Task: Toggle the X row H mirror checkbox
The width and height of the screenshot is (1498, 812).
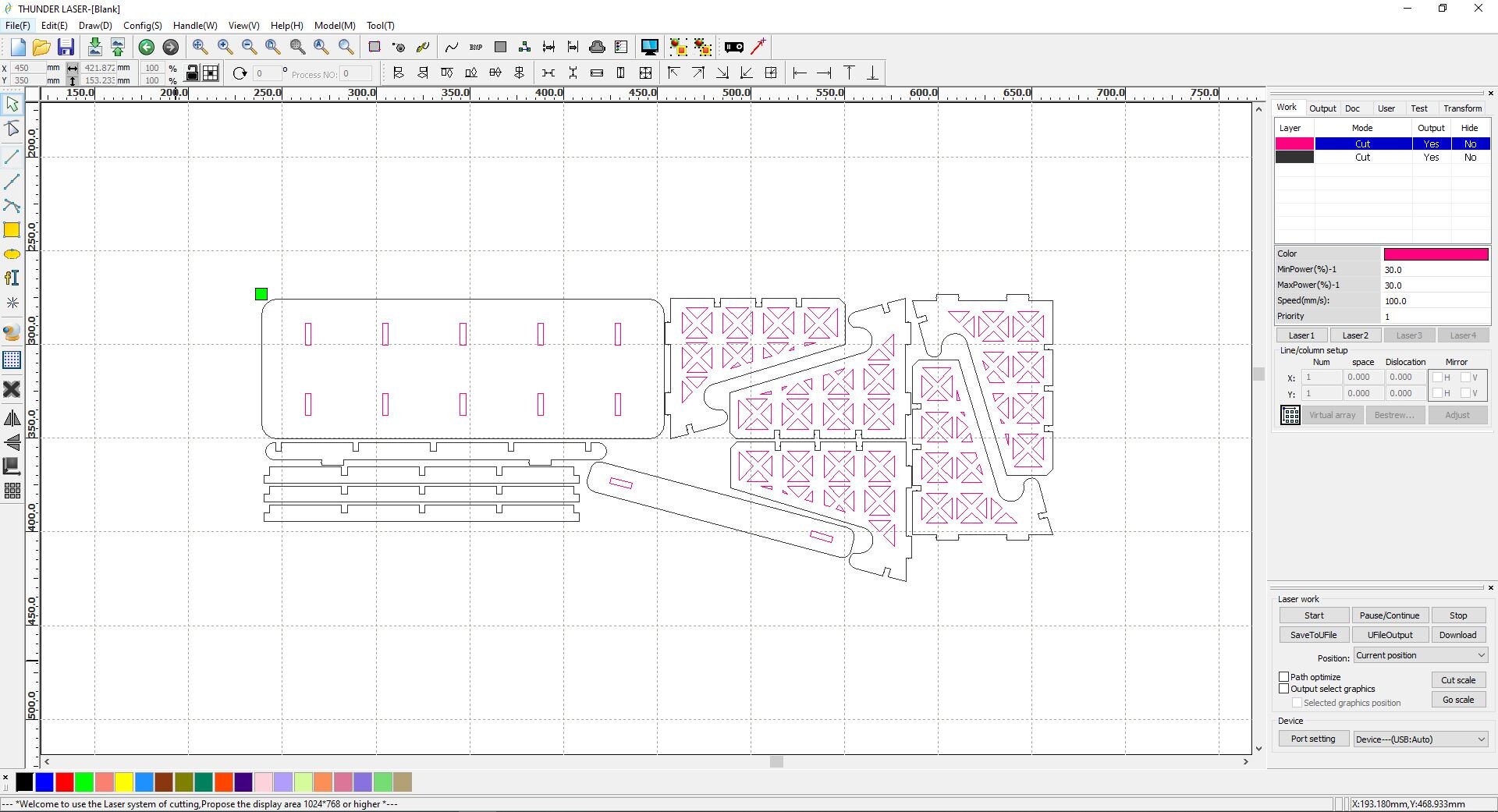Action: 1437,378
